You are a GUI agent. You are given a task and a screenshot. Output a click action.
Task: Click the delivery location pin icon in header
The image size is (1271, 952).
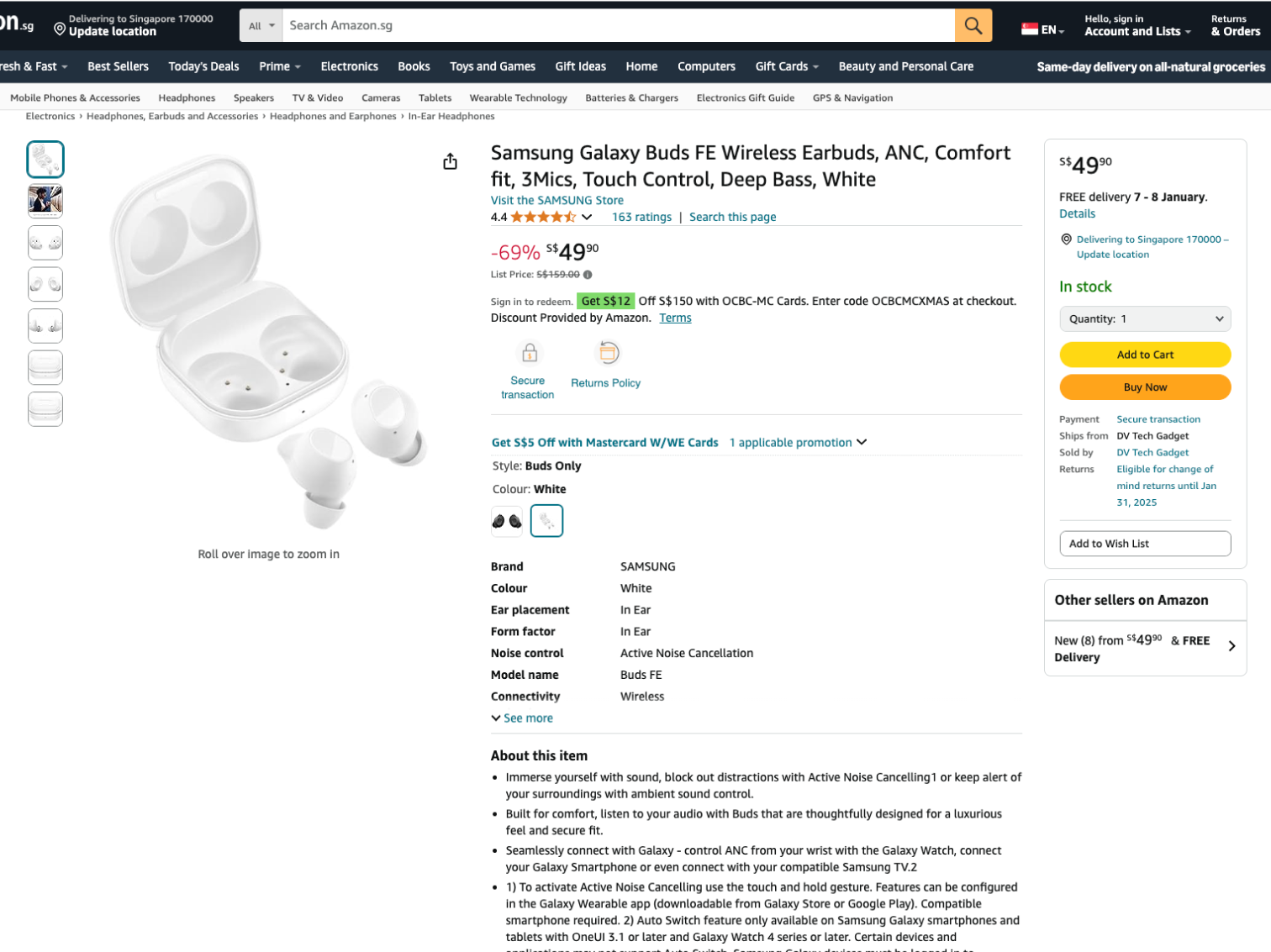click(x=60, y=29)
